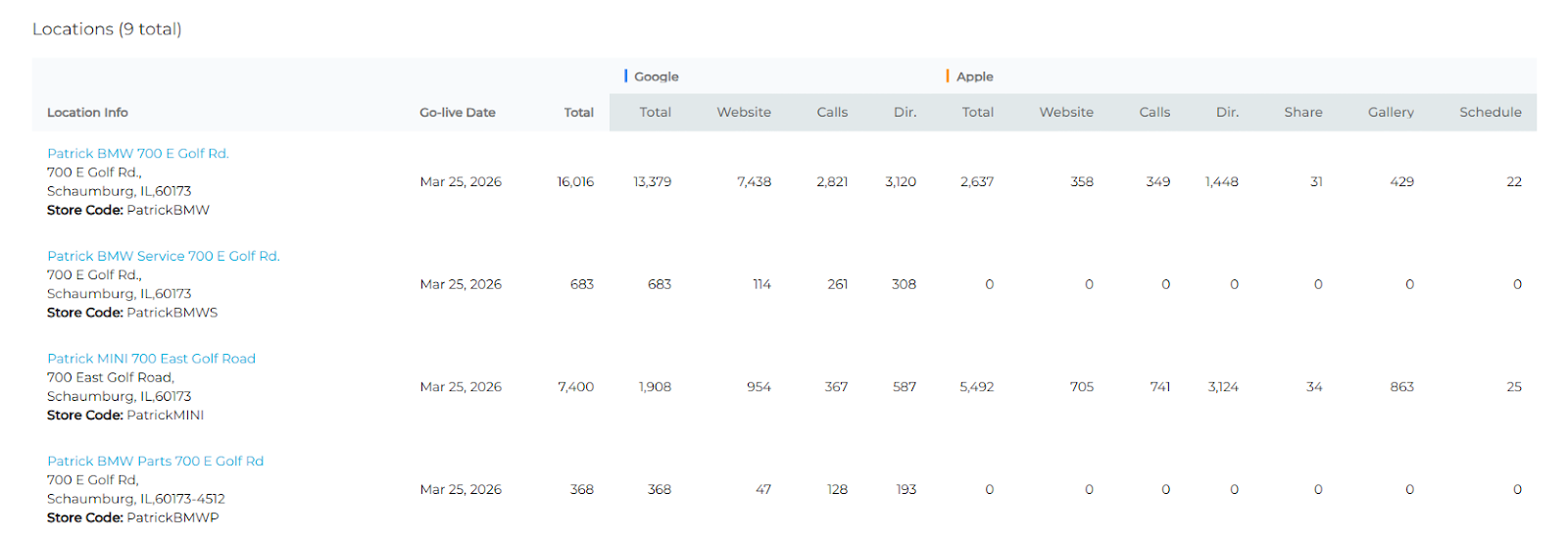Open Patrick BMW Service 700 E Golf Rd. link
The width and height of the screenshot is (1568, 540).
(163, 257)
